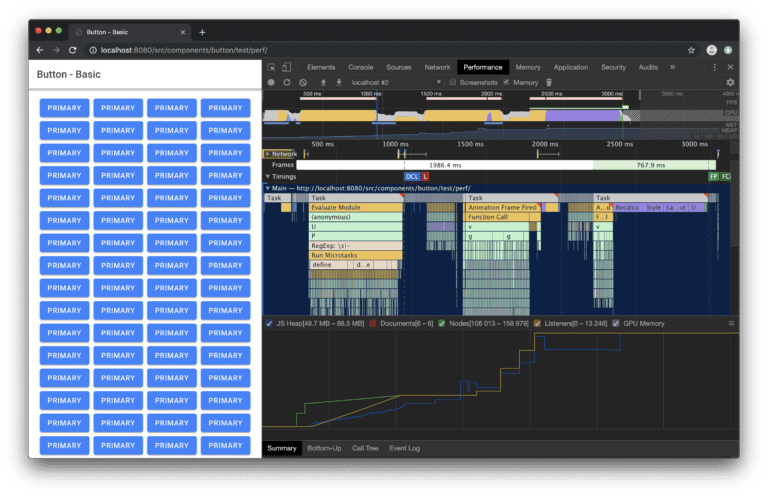Open the Chrome profile avatar
The image size is (768, 496).
pyautogui.click(x=712, y=50)
